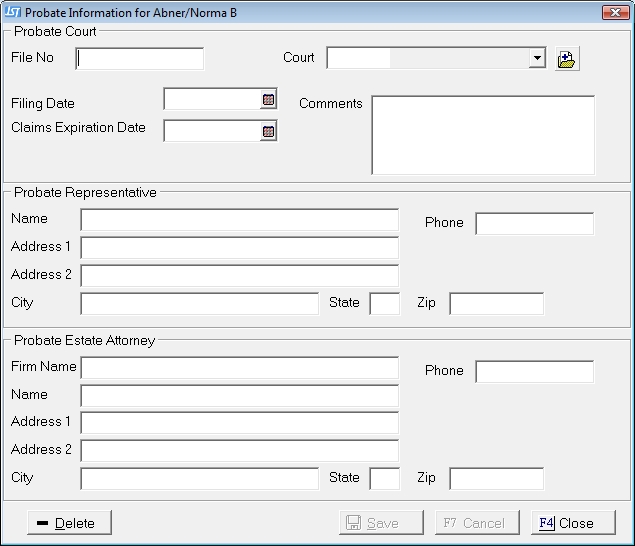Click the Probate Representative Phone field
This screenshot has width=635, height=546.
[534, 224]
